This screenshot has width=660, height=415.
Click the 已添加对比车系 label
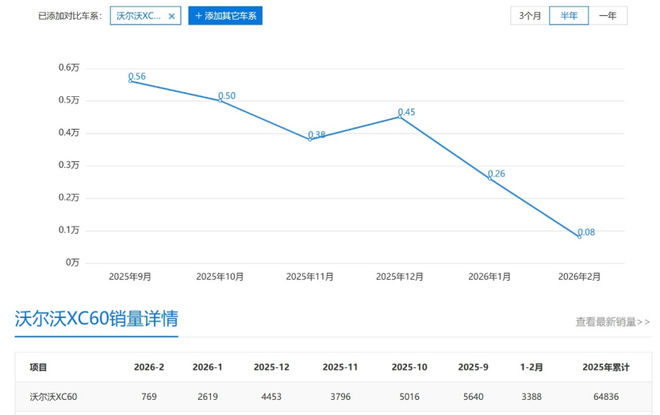coord(70,16)
